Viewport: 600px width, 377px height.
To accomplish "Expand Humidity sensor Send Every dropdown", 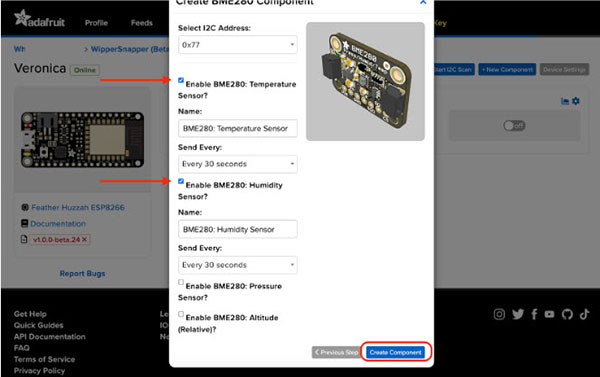I will (238, 265).
